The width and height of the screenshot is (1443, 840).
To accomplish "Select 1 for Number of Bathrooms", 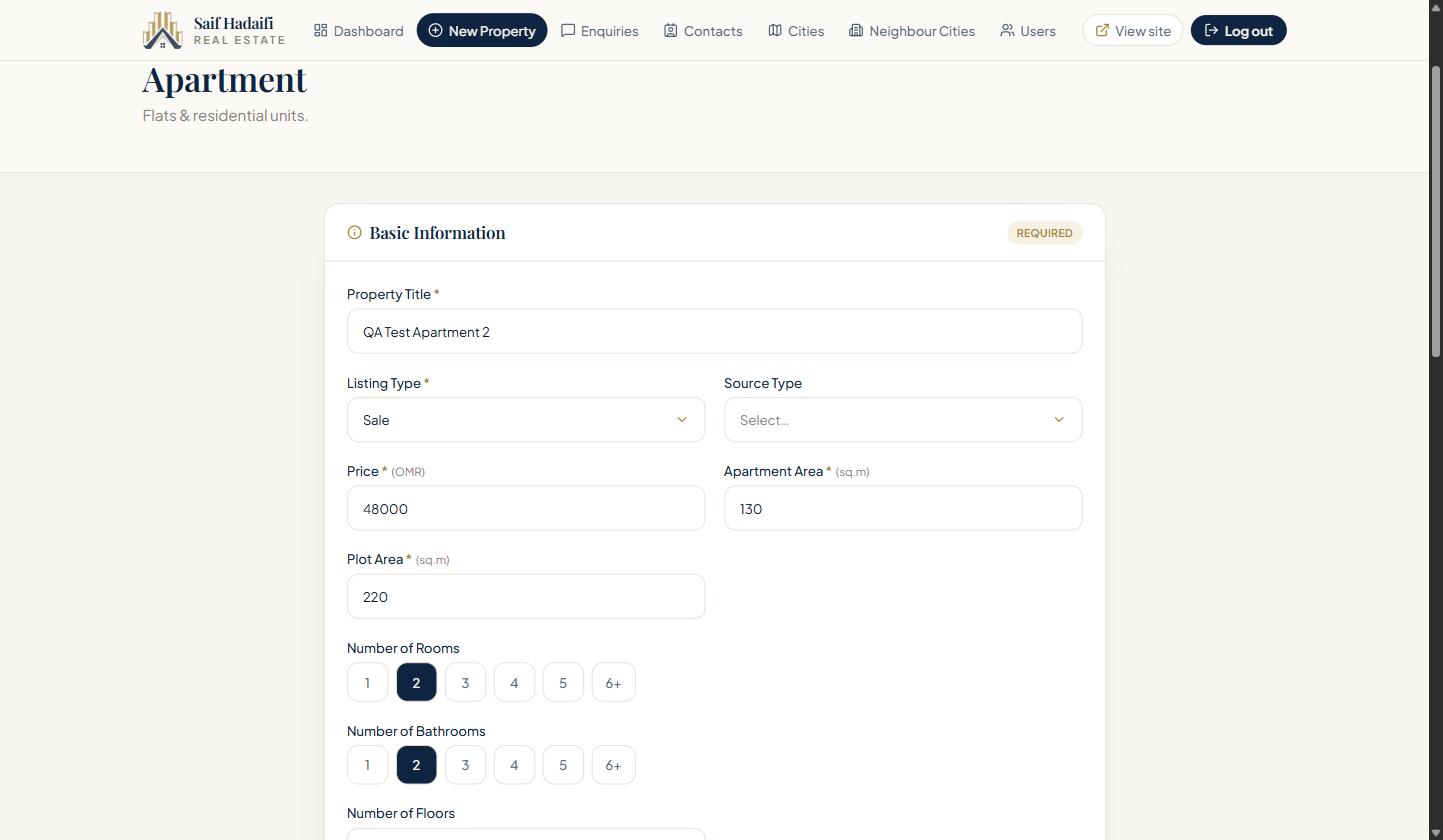I will click(x=367, y=765).
